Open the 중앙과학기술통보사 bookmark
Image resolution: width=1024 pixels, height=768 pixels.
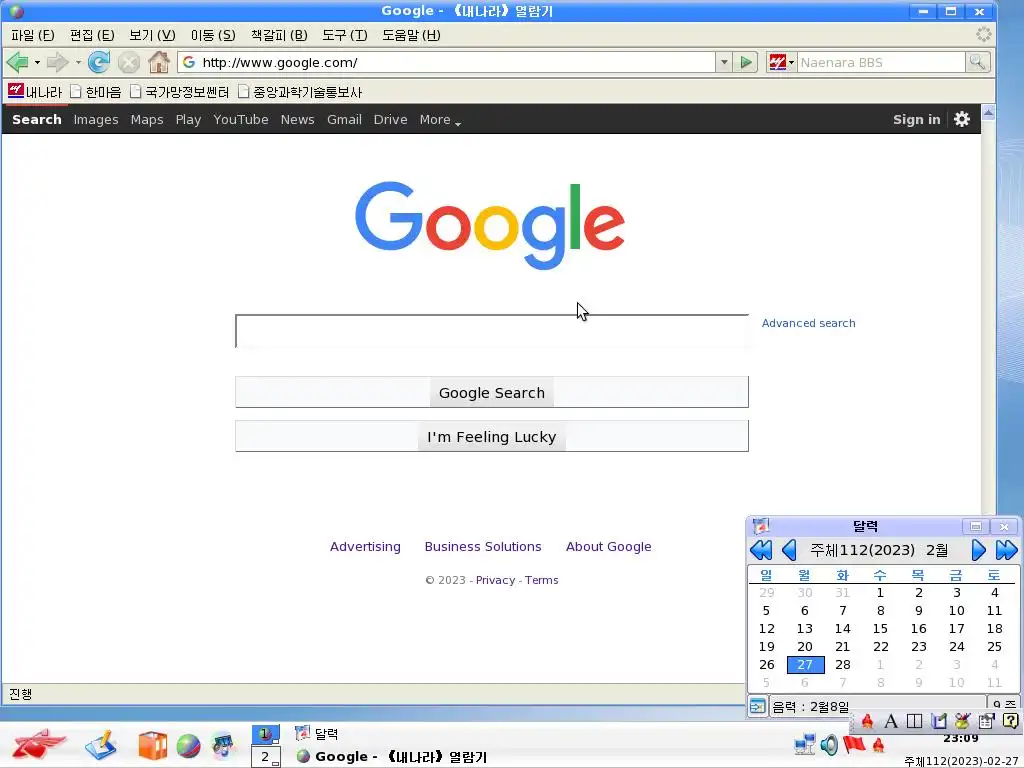tap(300, 91)
